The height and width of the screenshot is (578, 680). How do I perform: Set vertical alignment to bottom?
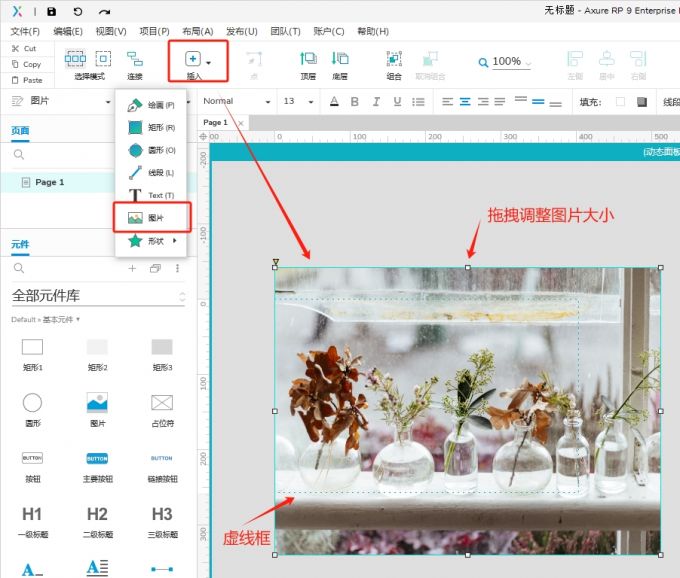point(556,104)
